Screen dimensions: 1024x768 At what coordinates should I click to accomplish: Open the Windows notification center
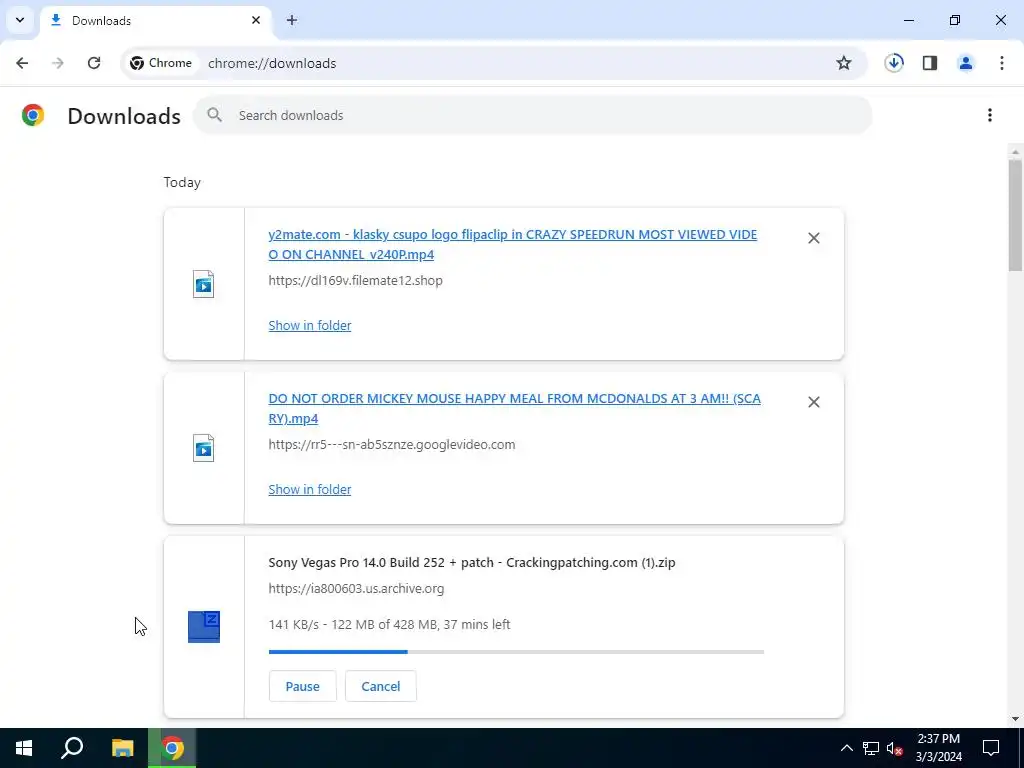[x=991, y=748]
